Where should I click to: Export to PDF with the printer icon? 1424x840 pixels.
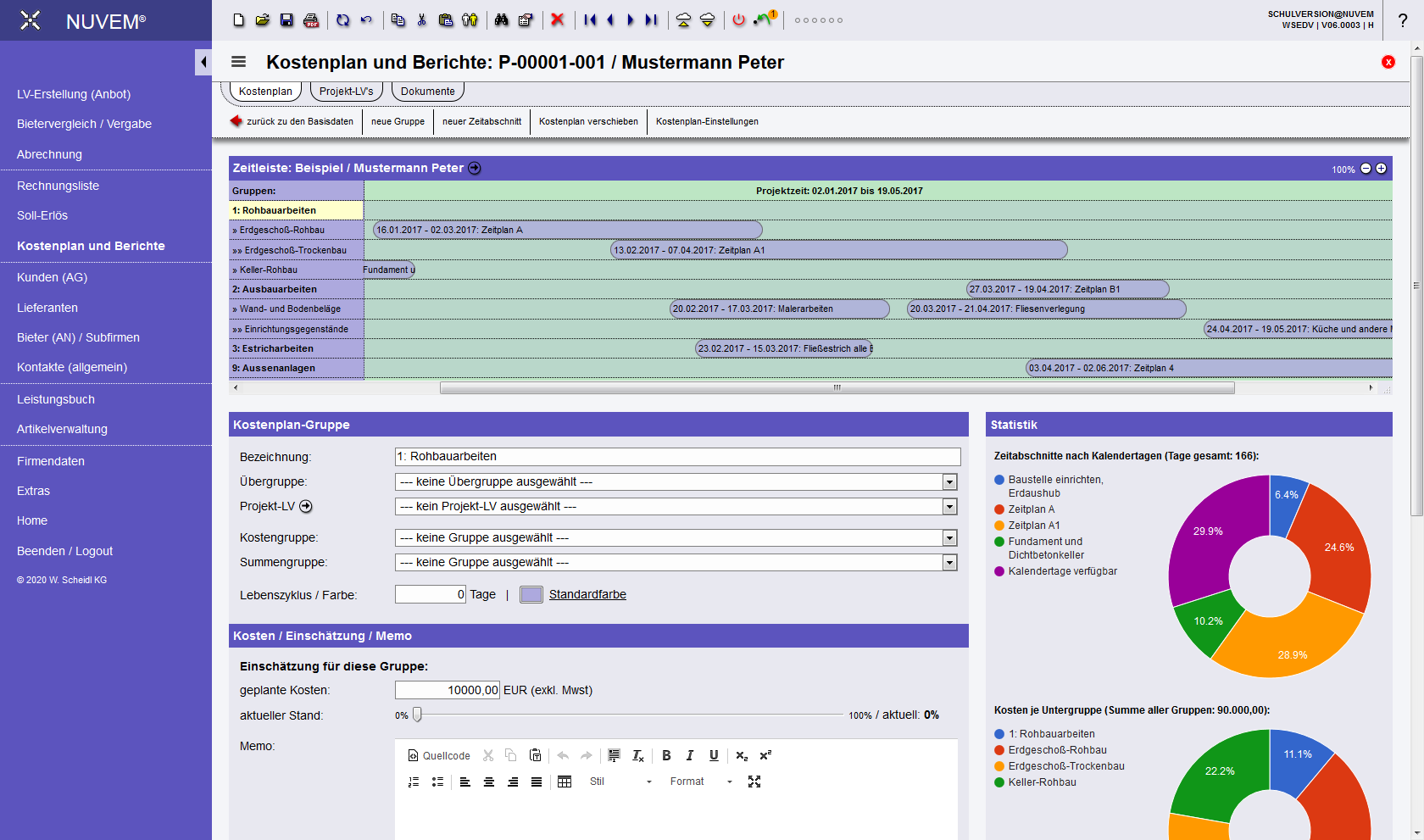click(311, 19)
